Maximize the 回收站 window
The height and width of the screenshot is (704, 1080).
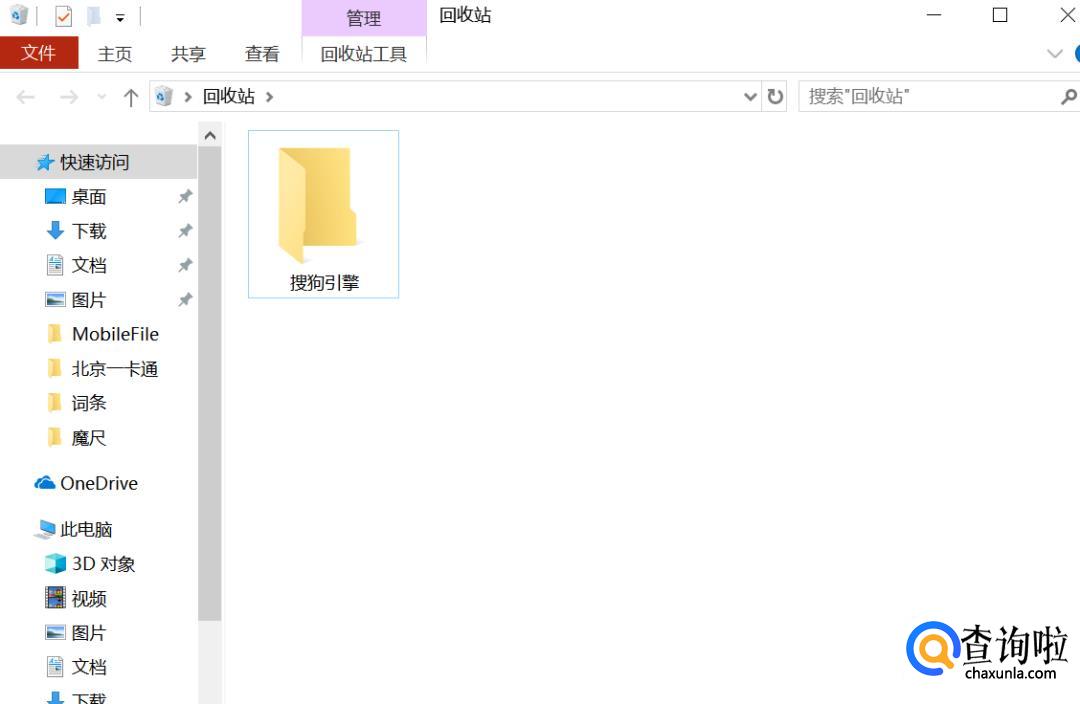tap(1000, 15)
